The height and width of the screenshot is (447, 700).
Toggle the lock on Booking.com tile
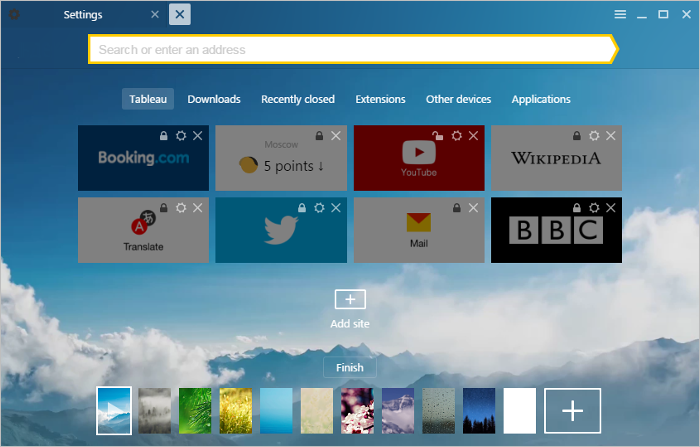tap(164, 136)
